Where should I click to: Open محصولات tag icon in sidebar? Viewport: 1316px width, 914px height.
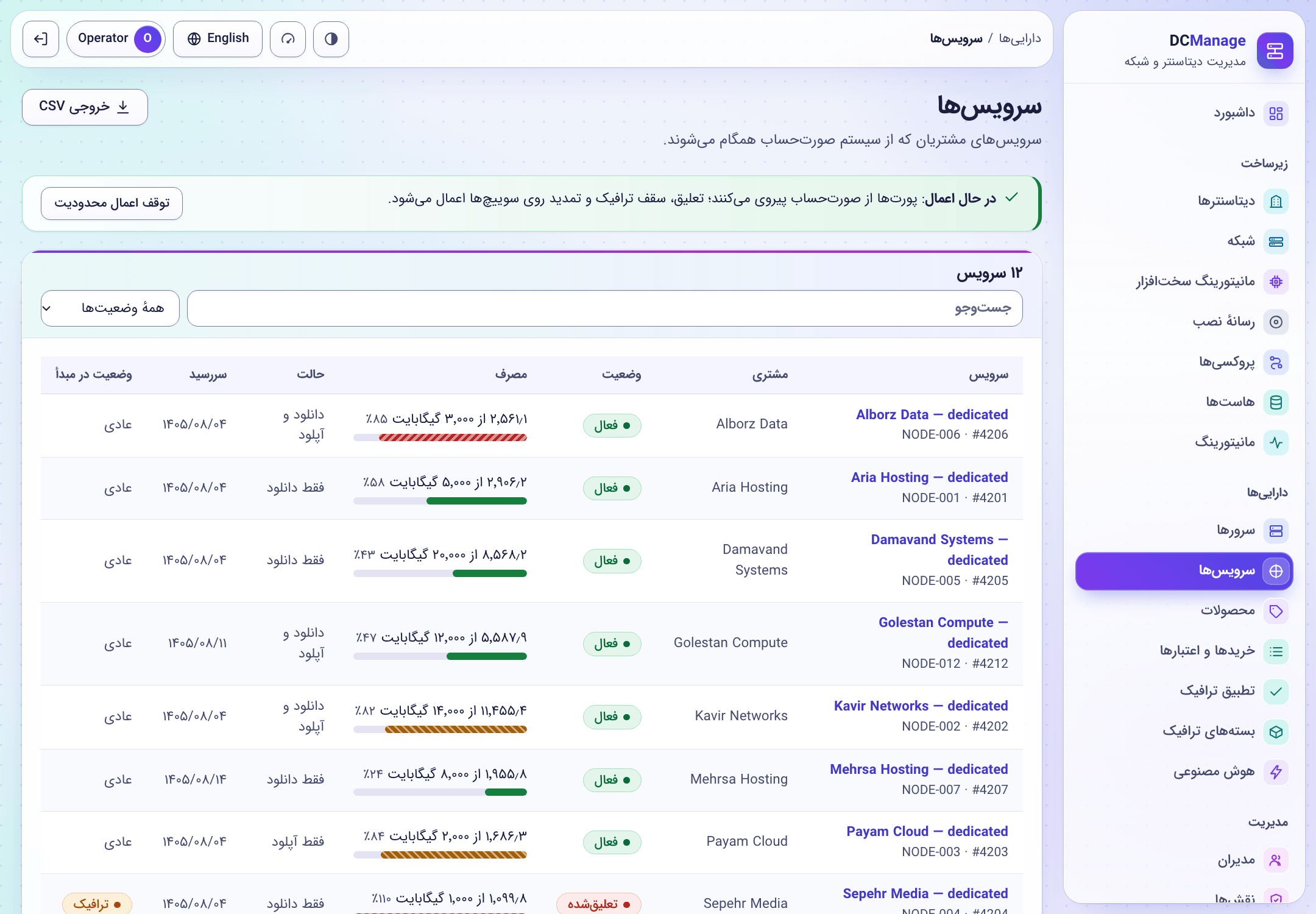click(1276, 611)
